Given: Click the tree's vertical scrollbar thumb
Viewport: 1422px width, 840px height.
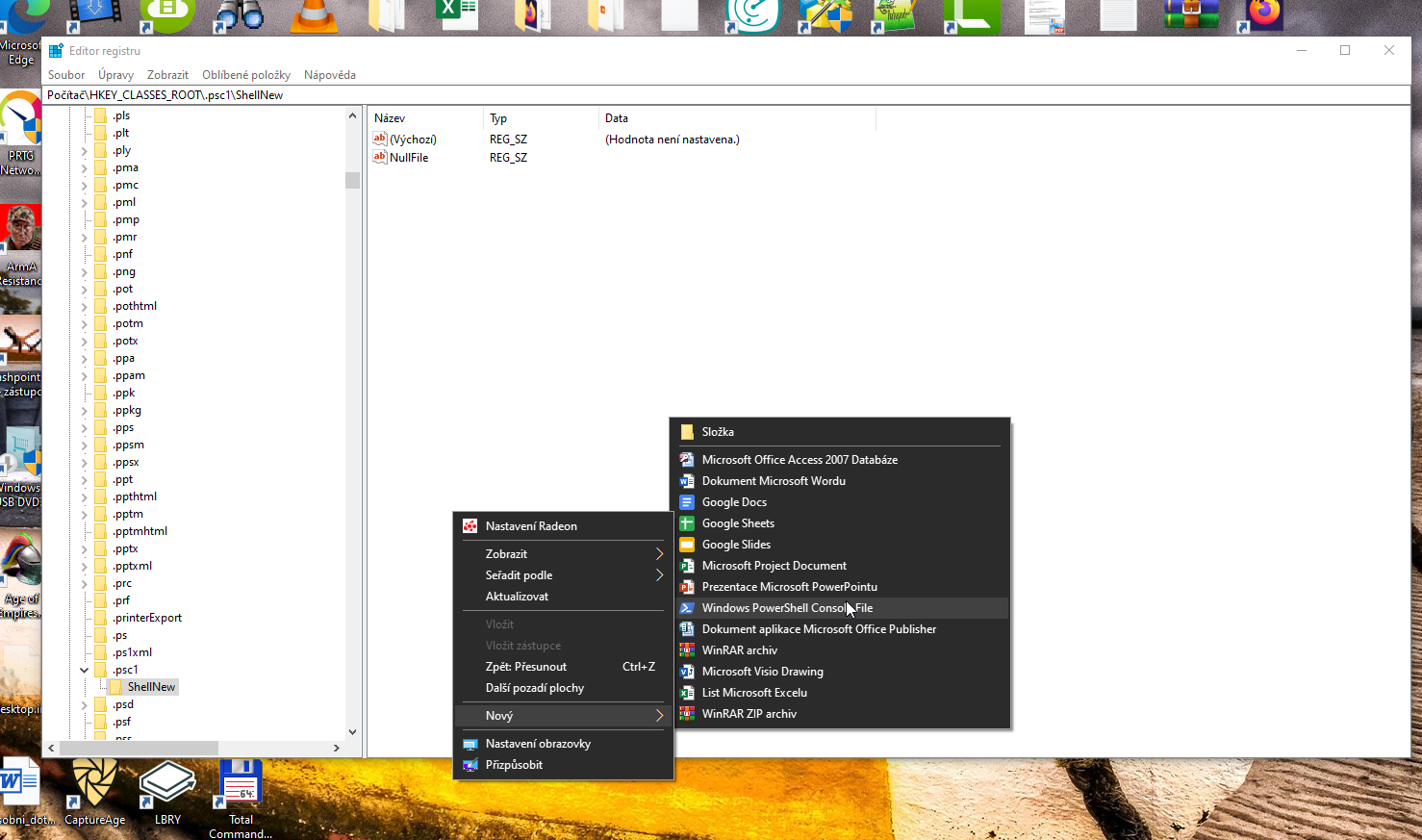Looking at the screenshot, I should point(352,180).
